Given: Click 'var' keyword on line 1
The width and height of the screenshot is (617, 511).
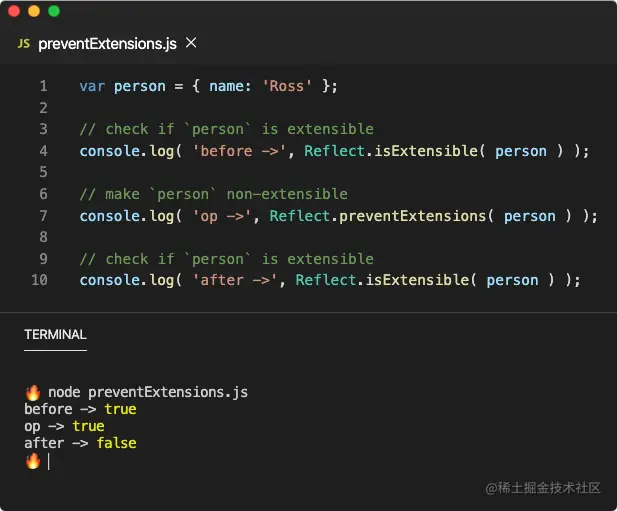Looking at the screenshot, I should point(92,86).
